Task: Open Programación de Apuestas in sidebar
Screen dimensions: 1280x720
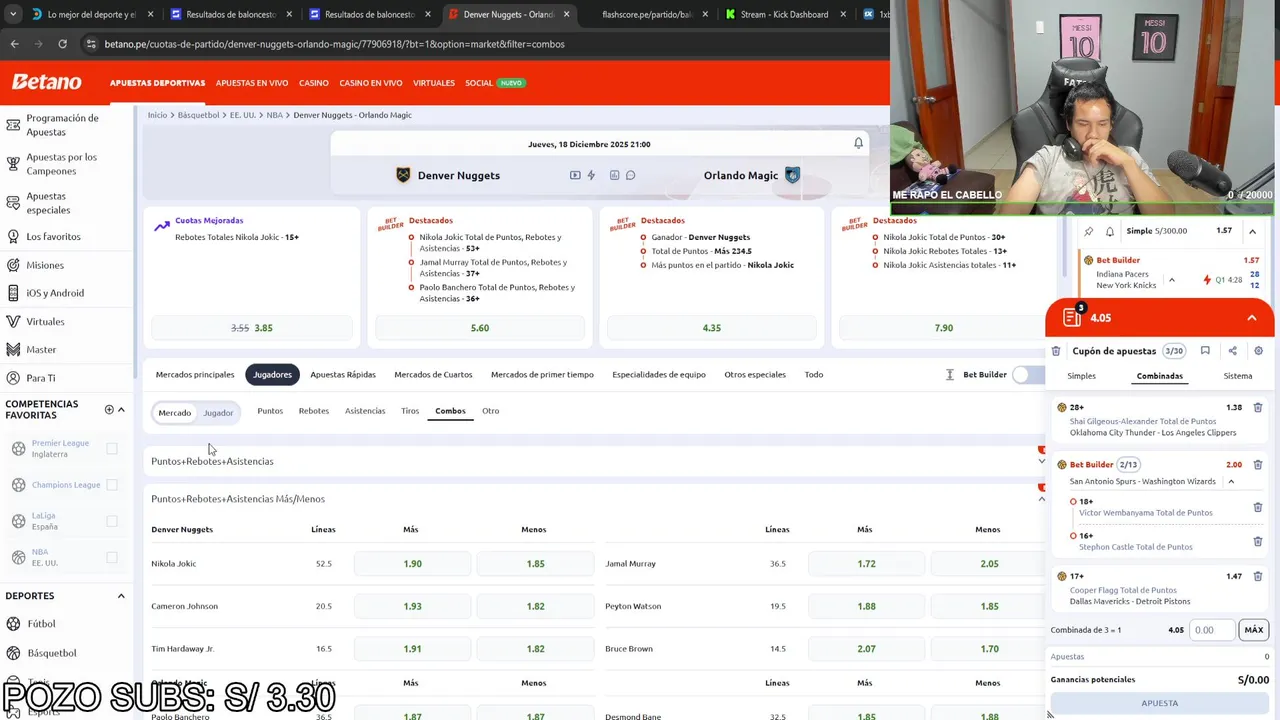Action: [62, 125]
